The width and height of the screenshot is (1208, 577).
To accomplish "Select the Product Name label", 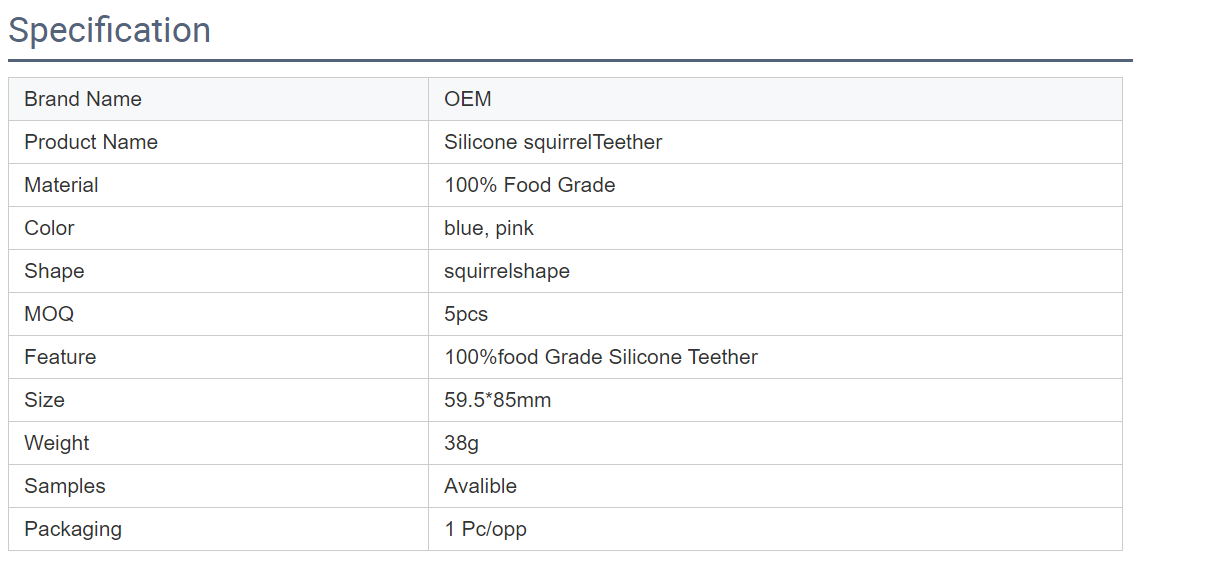I will pos(91,142).
